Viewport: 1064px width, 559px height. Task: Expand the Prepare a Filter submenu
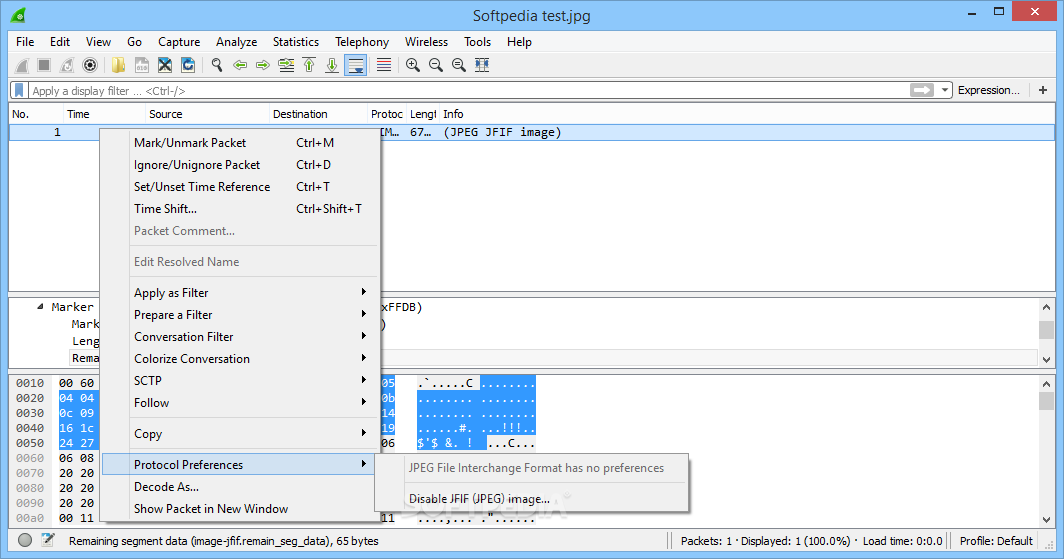[x=239, y=315]
